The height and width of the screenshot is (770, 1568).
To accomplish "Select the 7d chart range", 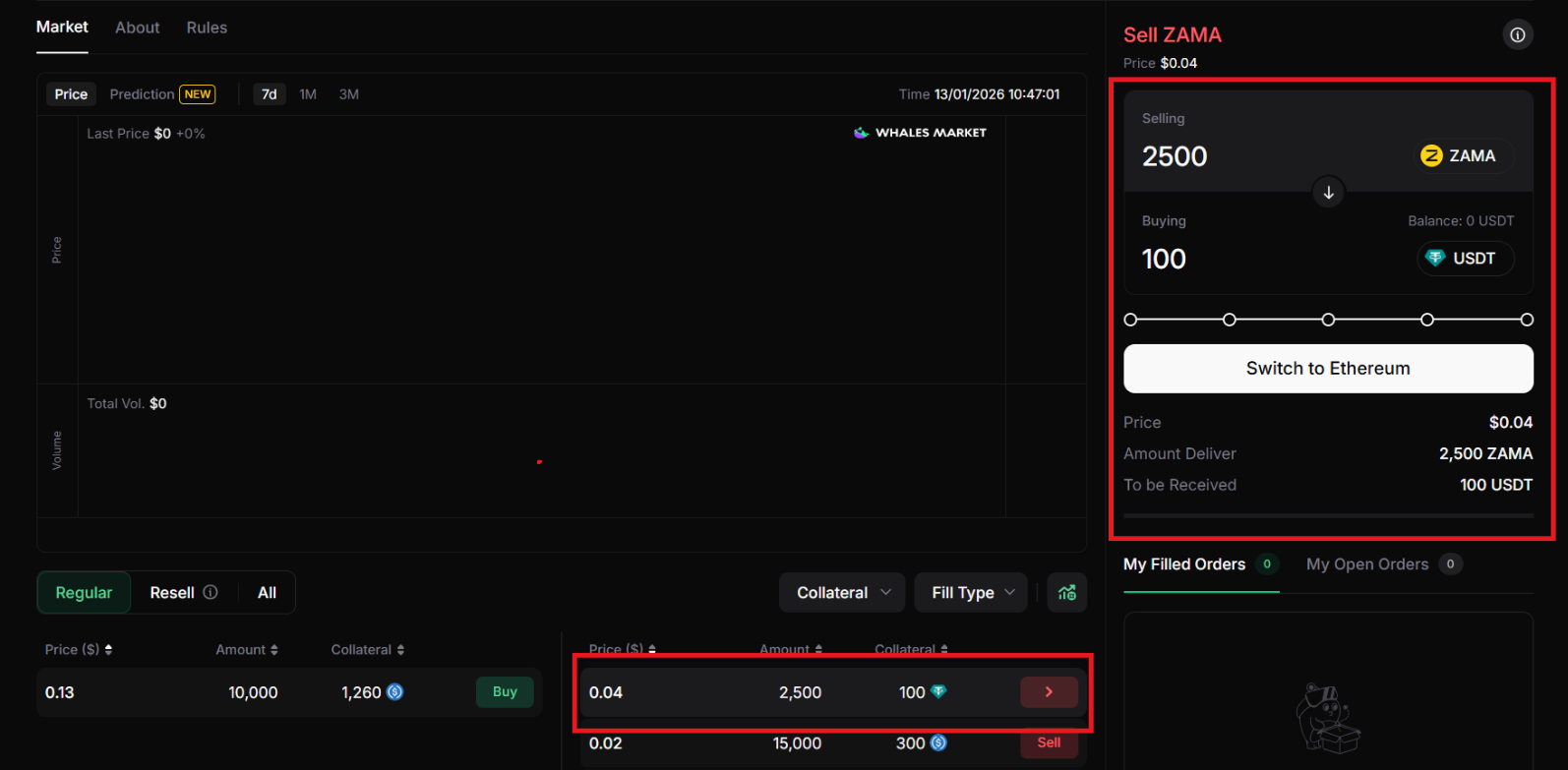I will point(269,94).
